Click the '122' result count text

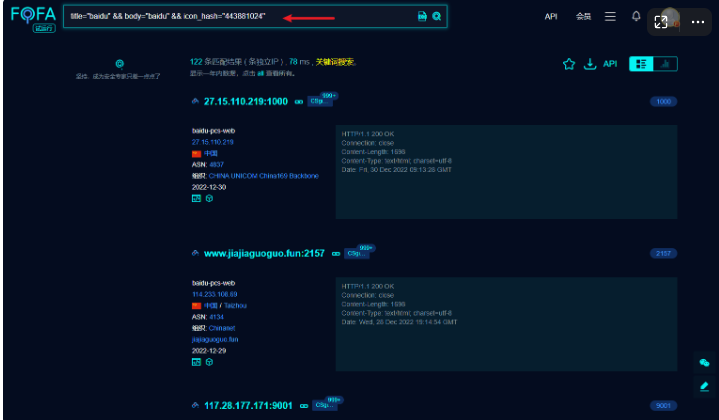pyautogui.click(x=196, y=62)
